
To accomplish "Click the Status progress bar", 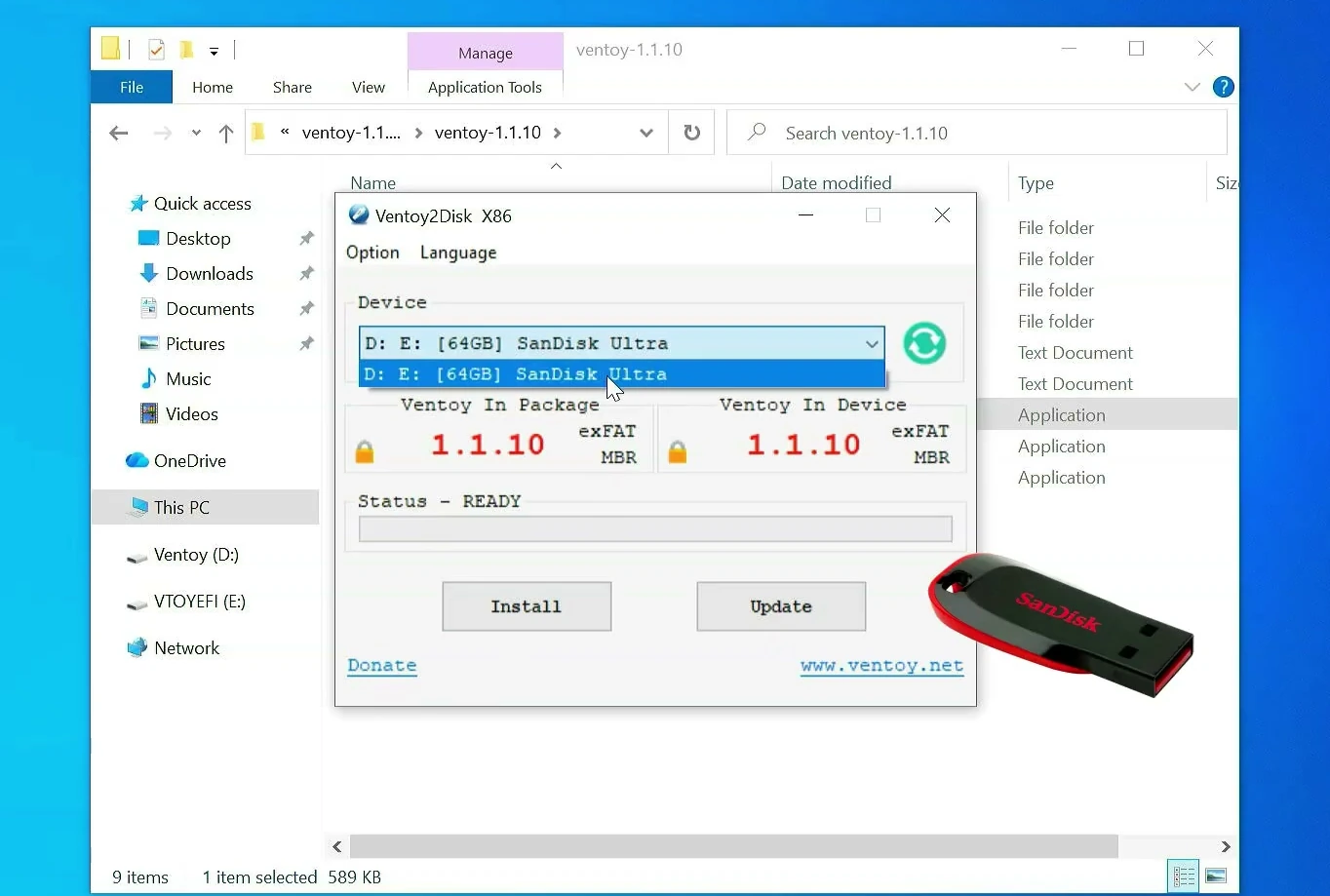I will pos(655,528).
